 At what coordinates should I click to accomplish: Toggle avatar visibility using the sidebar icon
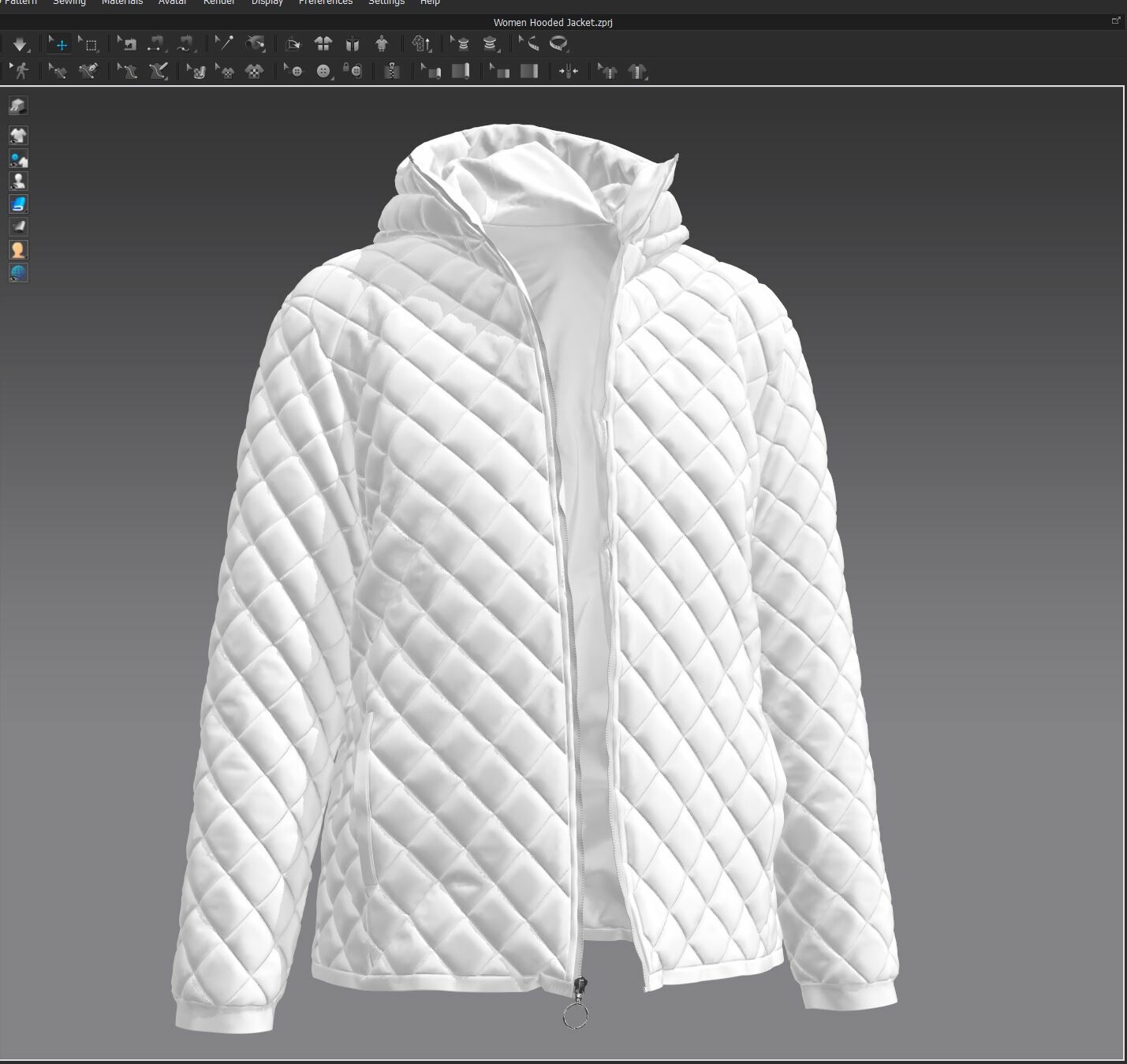tap(18, 180)
